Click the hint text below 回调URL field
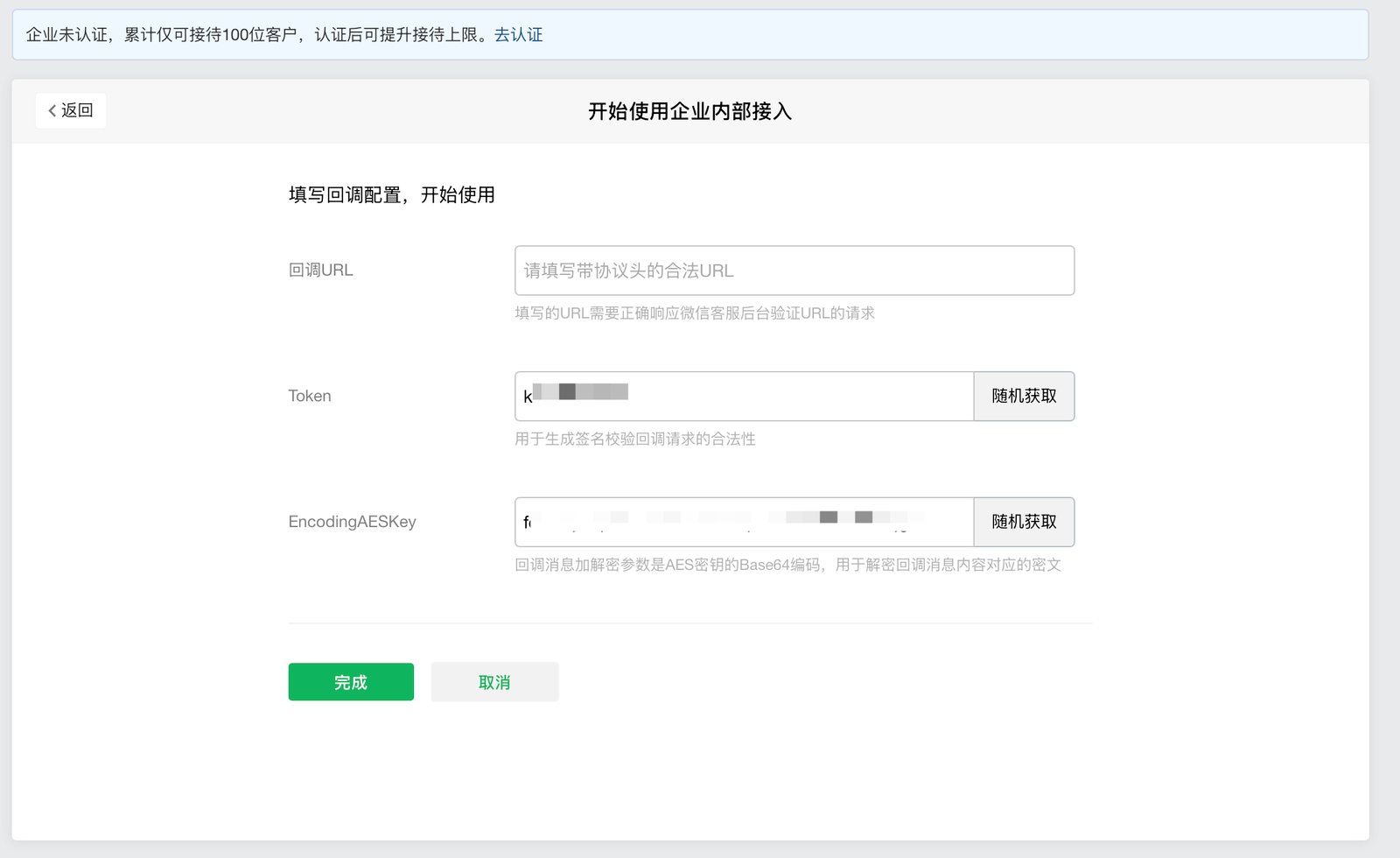Viewport: 1400px width, 858px height. (694, 313)
